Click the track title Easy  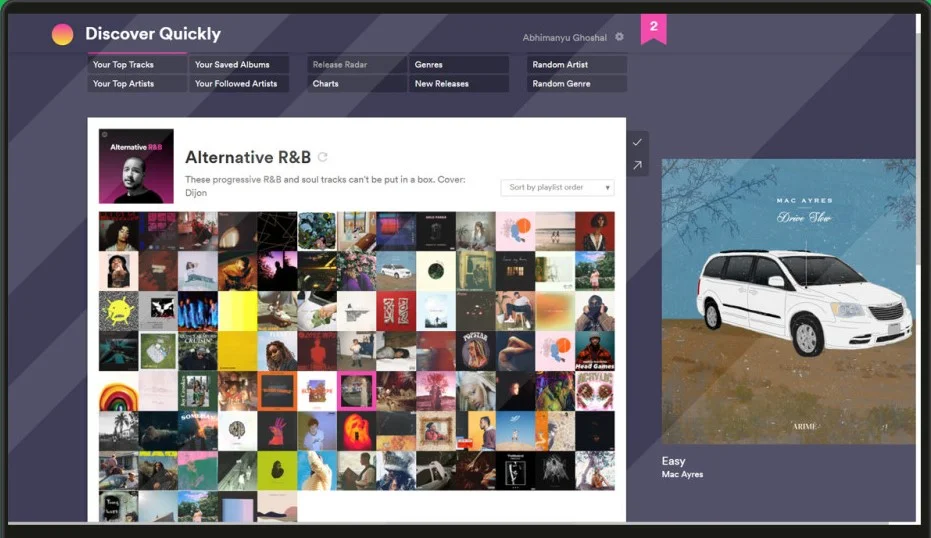point(673,461)
